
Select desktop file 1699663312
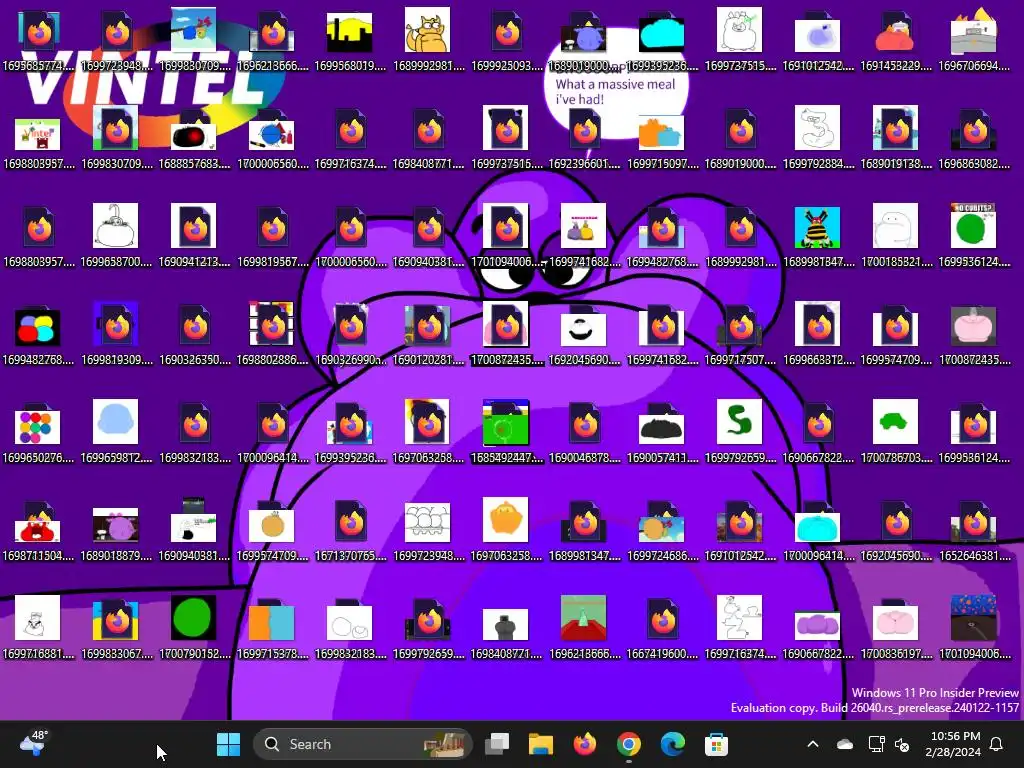tap(818, 333)
